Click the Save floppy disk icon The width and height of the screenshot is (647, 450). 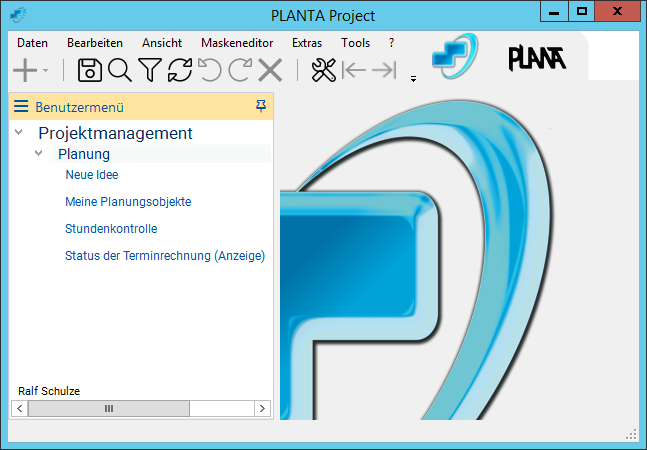[90, 70]
